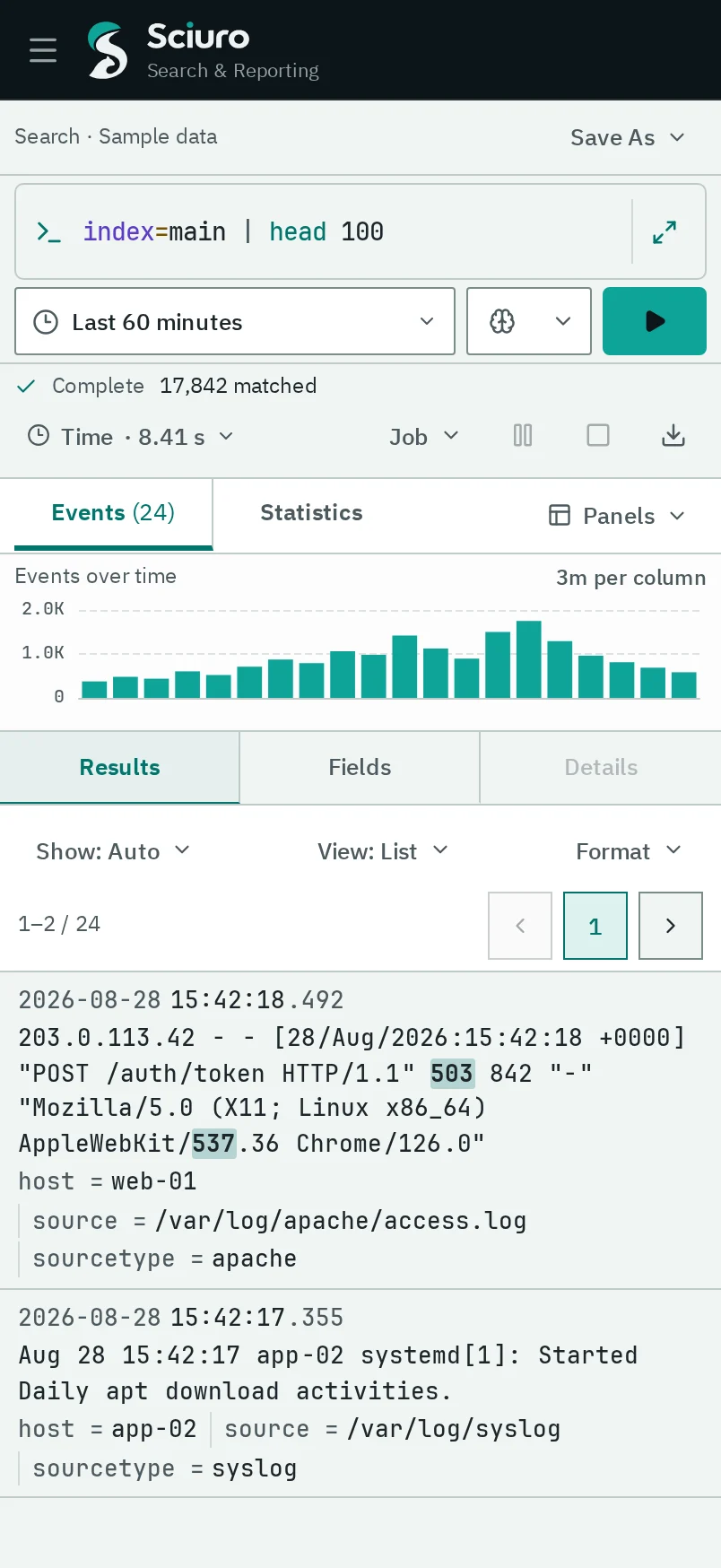Select page 1 in pagination
This screenshot has width=721, height=1568.
595,926
